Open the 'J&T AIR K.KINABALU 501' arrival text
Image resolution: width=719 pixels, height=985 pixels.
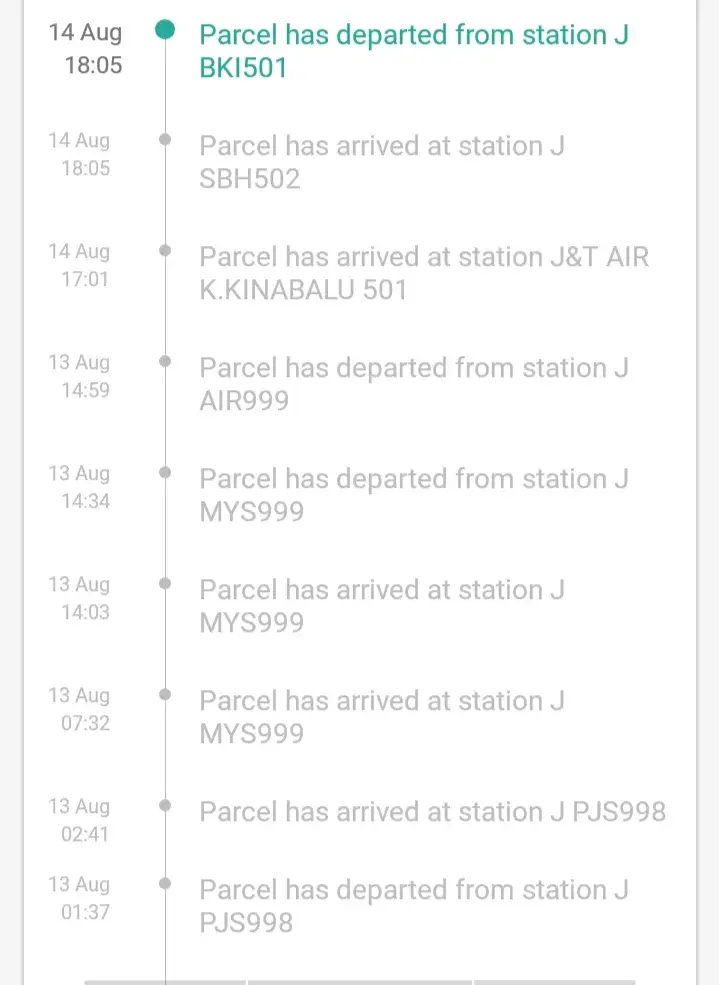[x=424, y=272]
